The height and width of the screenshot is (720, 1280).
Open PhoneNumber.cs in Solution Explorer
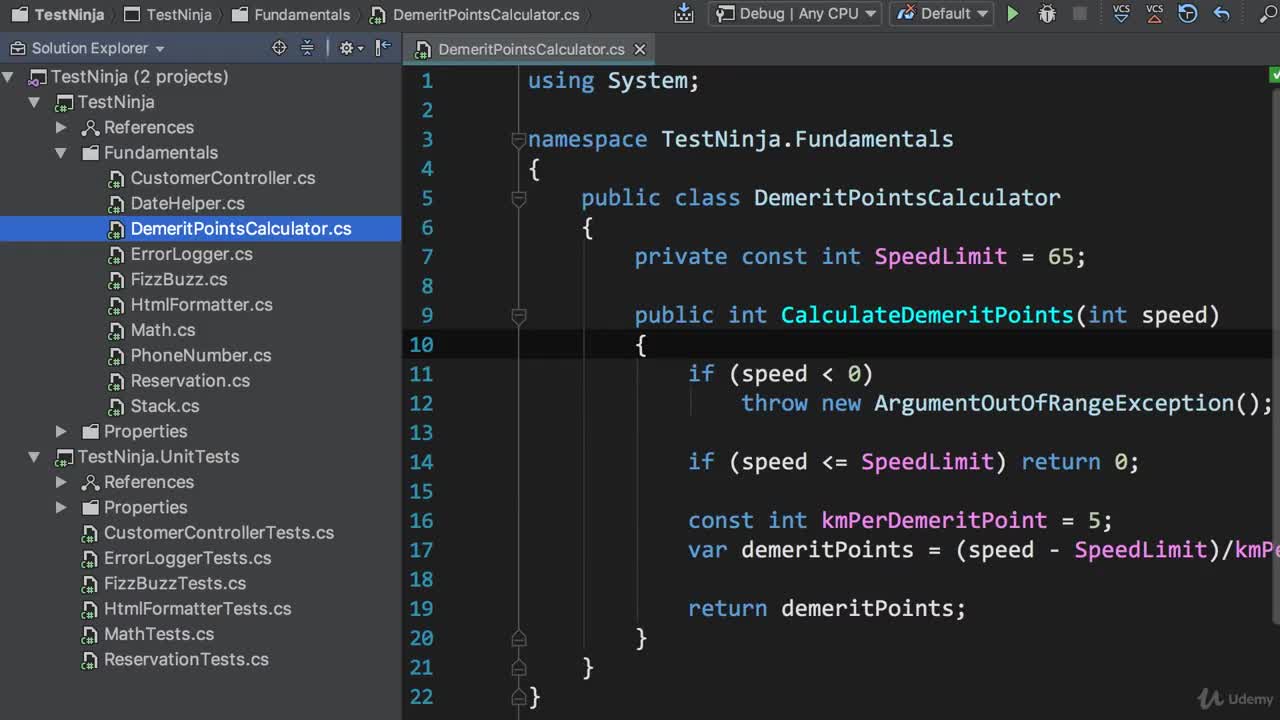201,355
